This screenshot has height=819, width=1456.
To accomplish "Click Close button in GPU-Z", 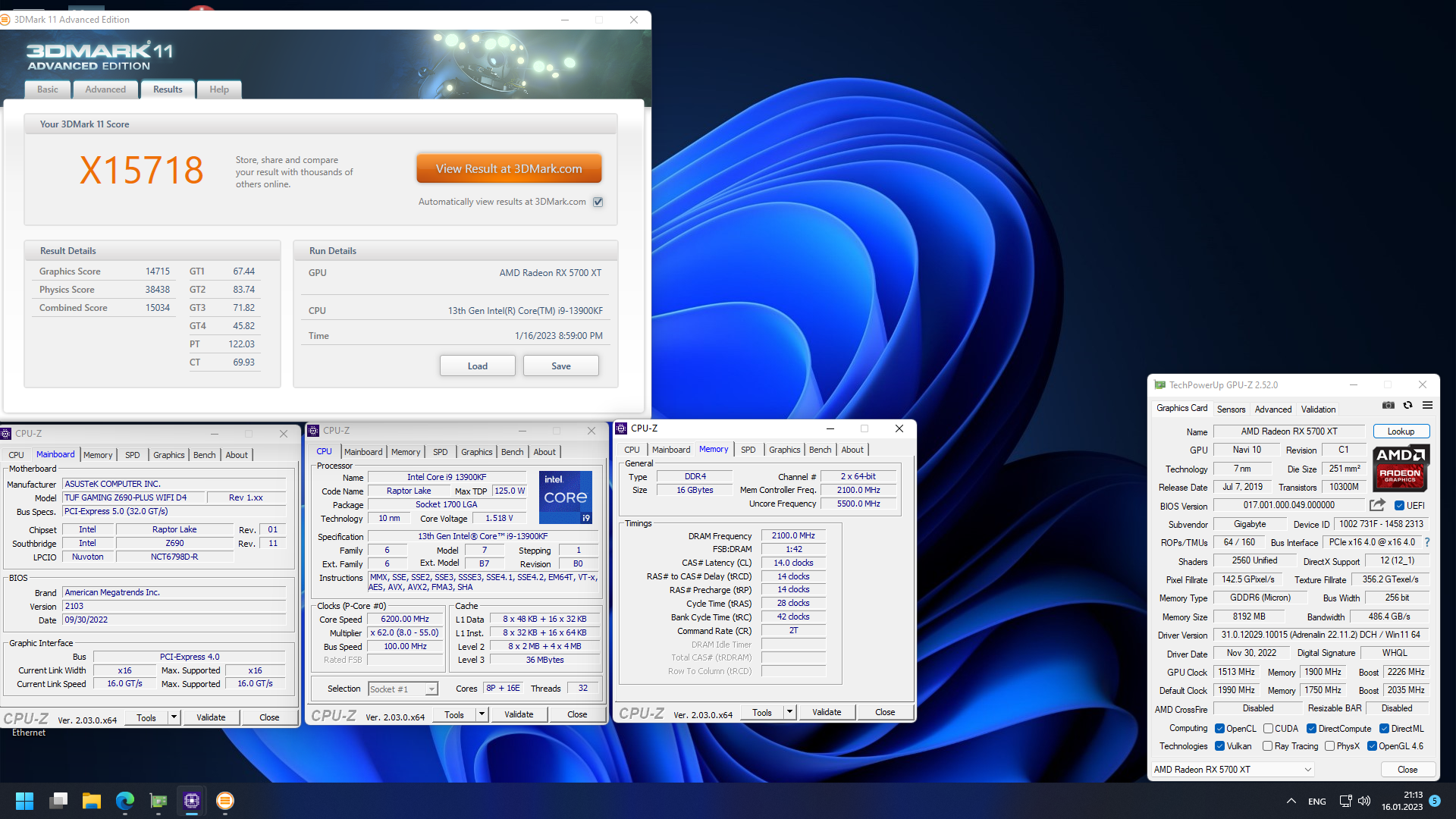I will coord(1407,770).
